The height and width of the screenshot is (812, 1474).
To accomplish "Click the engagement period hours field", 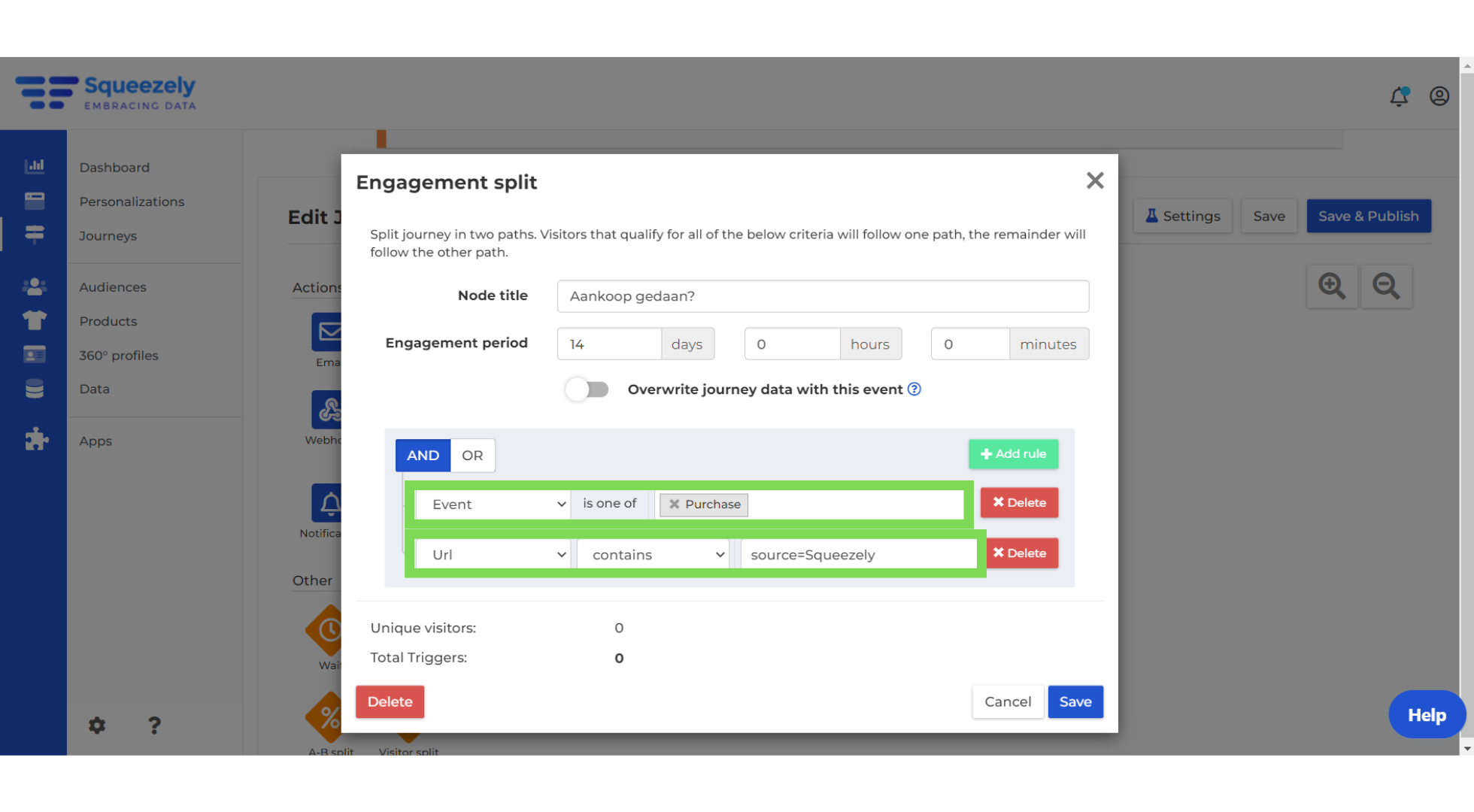I will click(792, 344).
